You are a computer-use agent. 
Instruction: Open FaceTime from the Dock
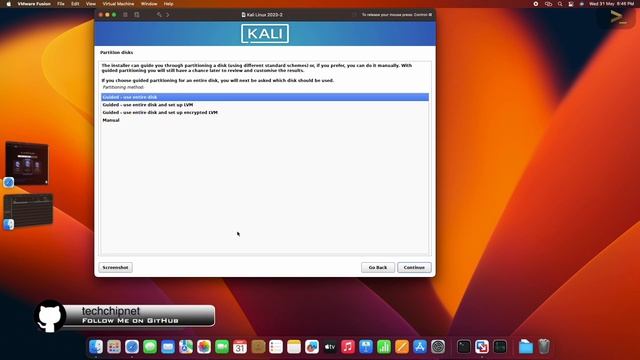pyautogui.click(x=222, y=347)
